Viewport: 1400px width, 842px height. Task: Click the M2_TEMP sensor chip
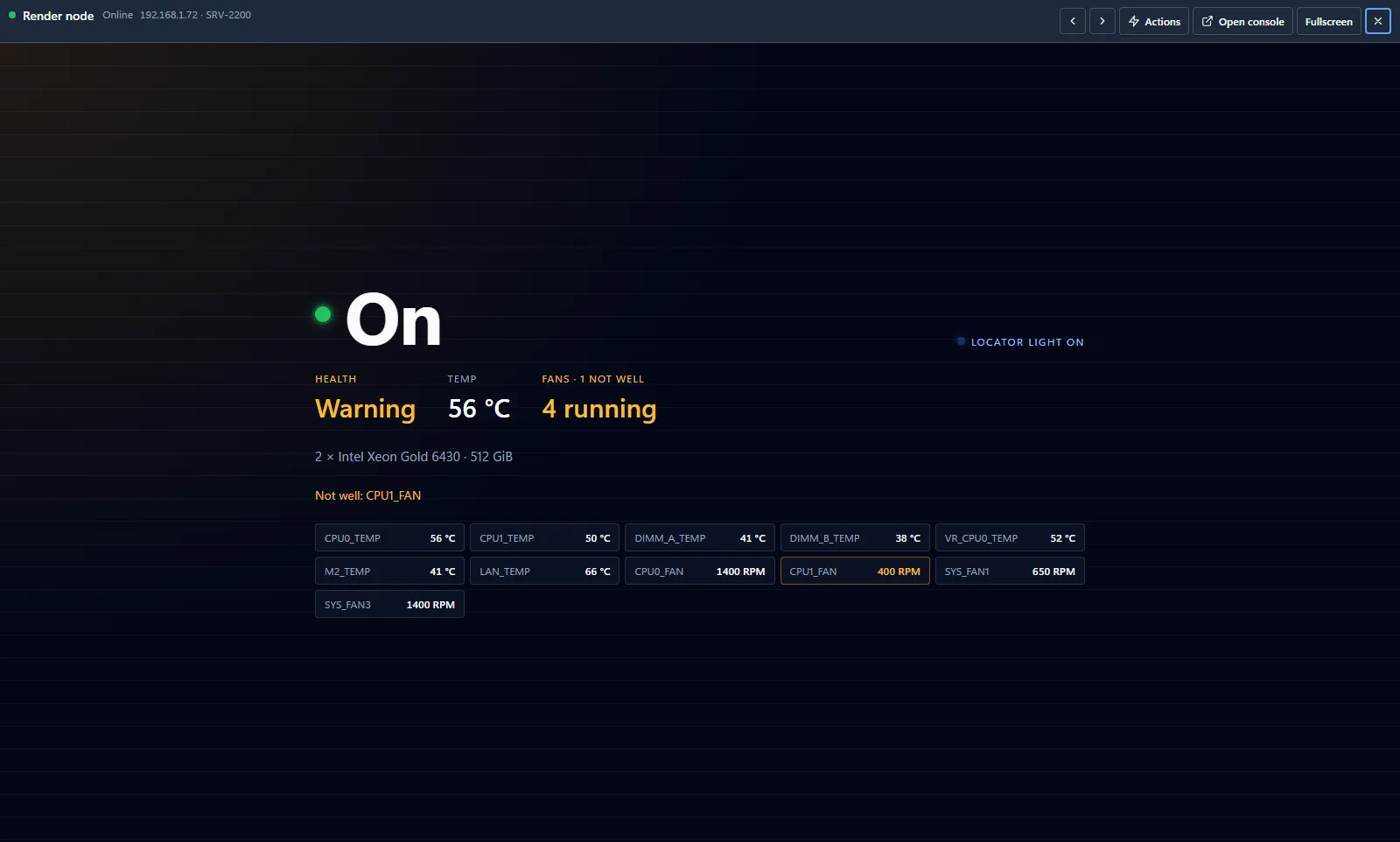389,572
